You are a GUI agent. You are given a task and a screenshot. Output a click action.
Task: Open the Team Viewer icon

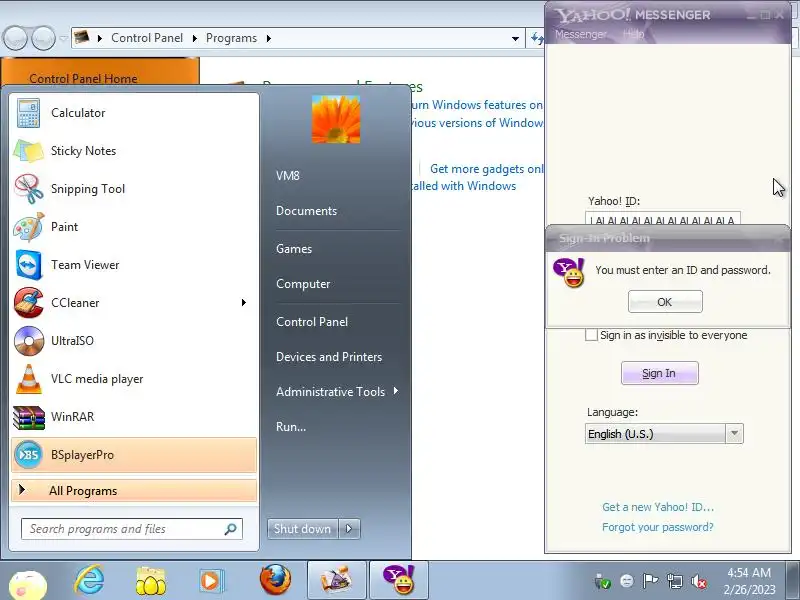(x=28, y=265)
